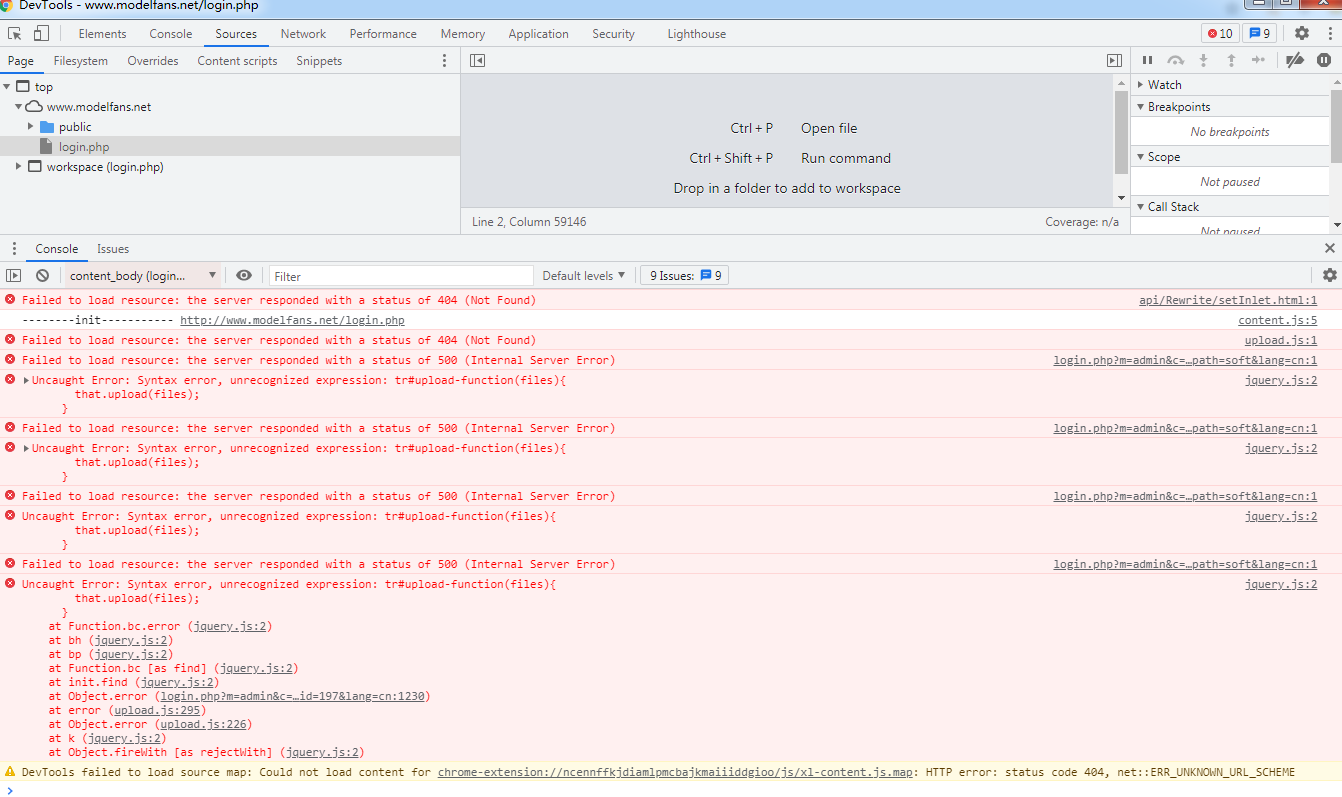Open the DevTools three-dot customize menu
1342x797 pixels.
pyautogui.click(x=1330, y=33)
